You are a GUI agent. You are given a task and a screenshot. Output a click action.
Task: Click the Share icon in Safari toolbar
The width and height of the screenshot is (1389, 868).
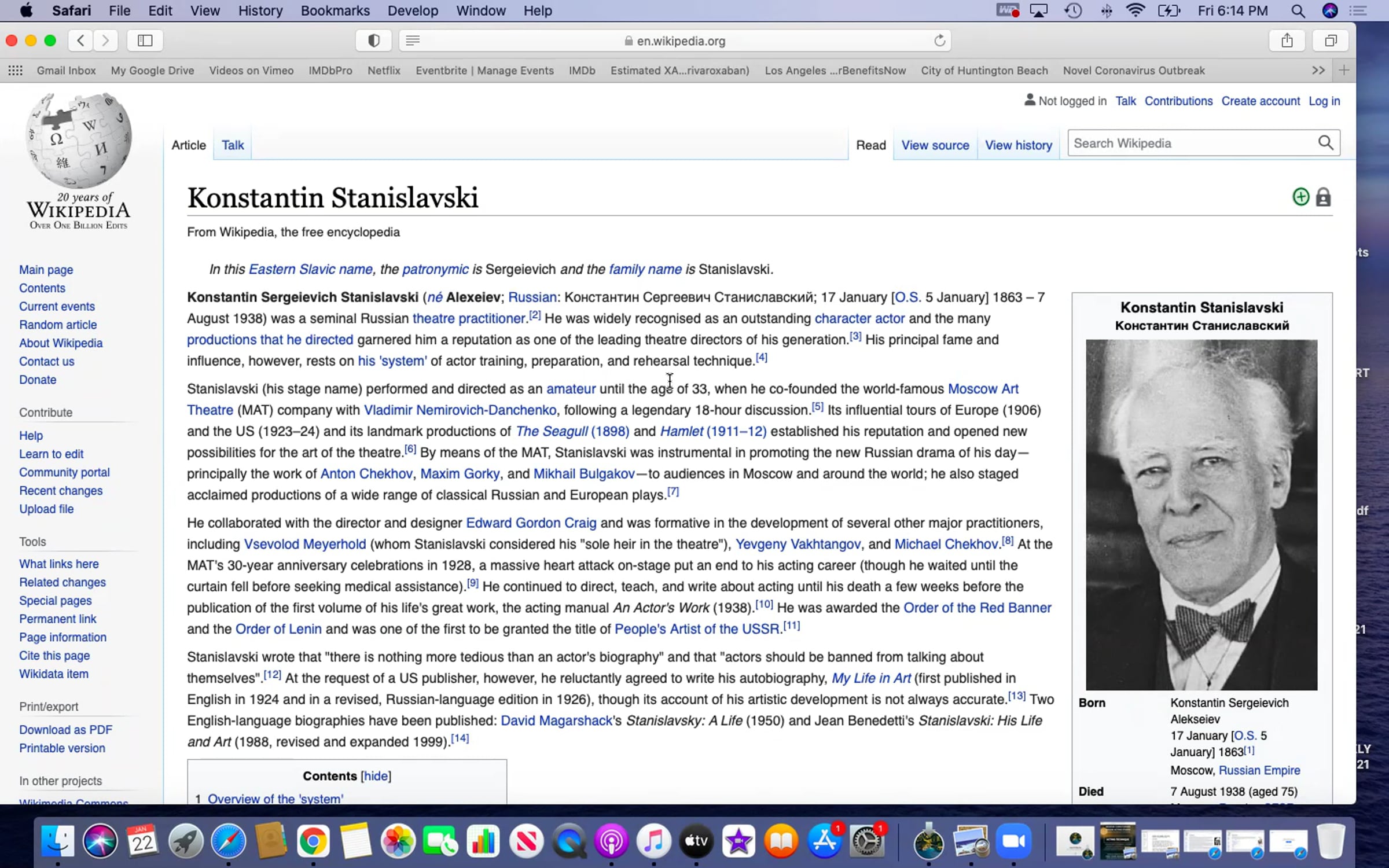pos(1287,41)
